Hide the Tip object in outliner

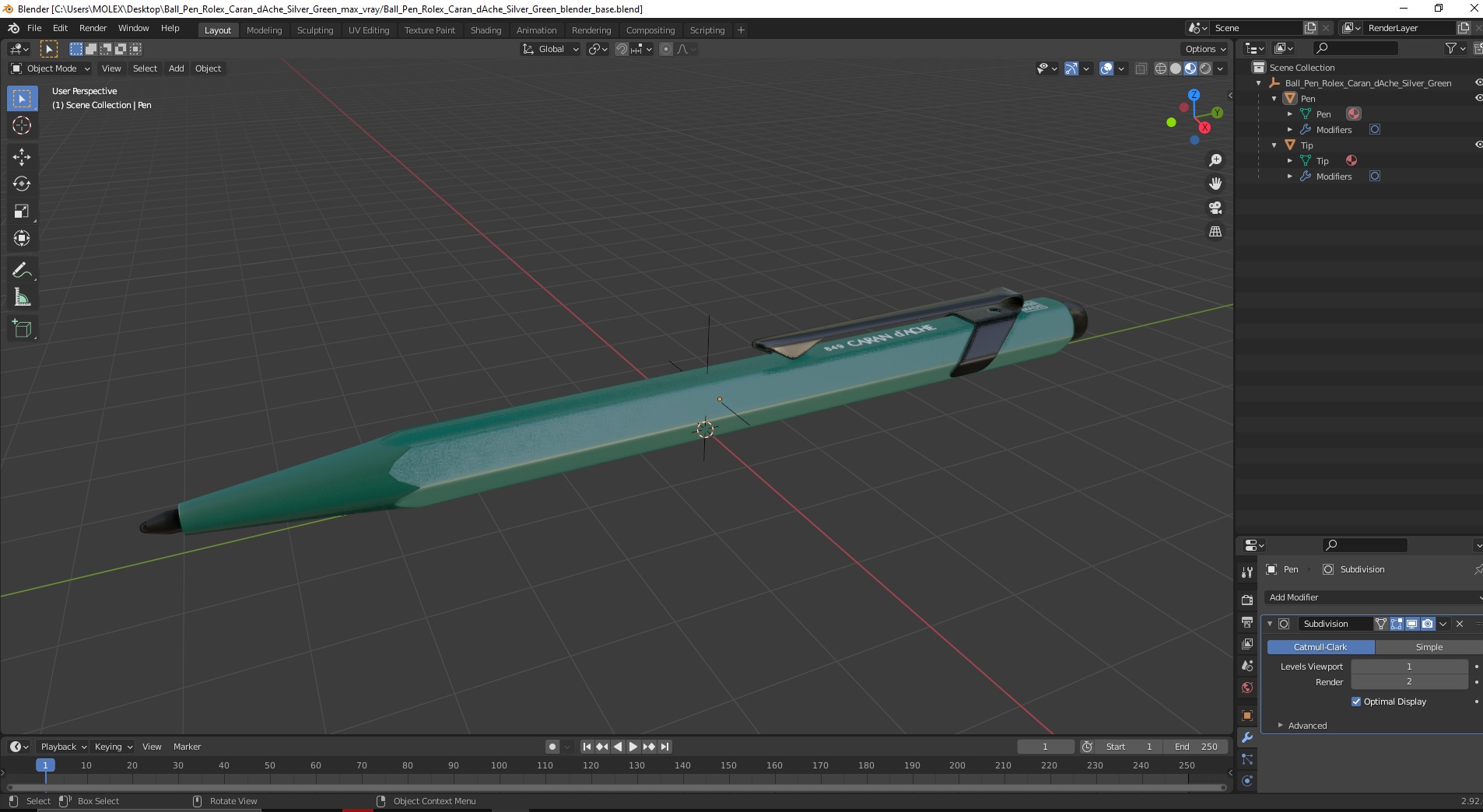pos(1478,145)
